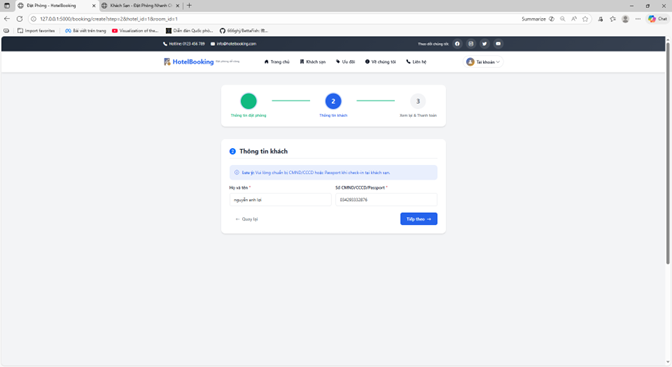Open the Copilot Chat button
This screenshot has width=672, height=367.
[x=657, y=19]
